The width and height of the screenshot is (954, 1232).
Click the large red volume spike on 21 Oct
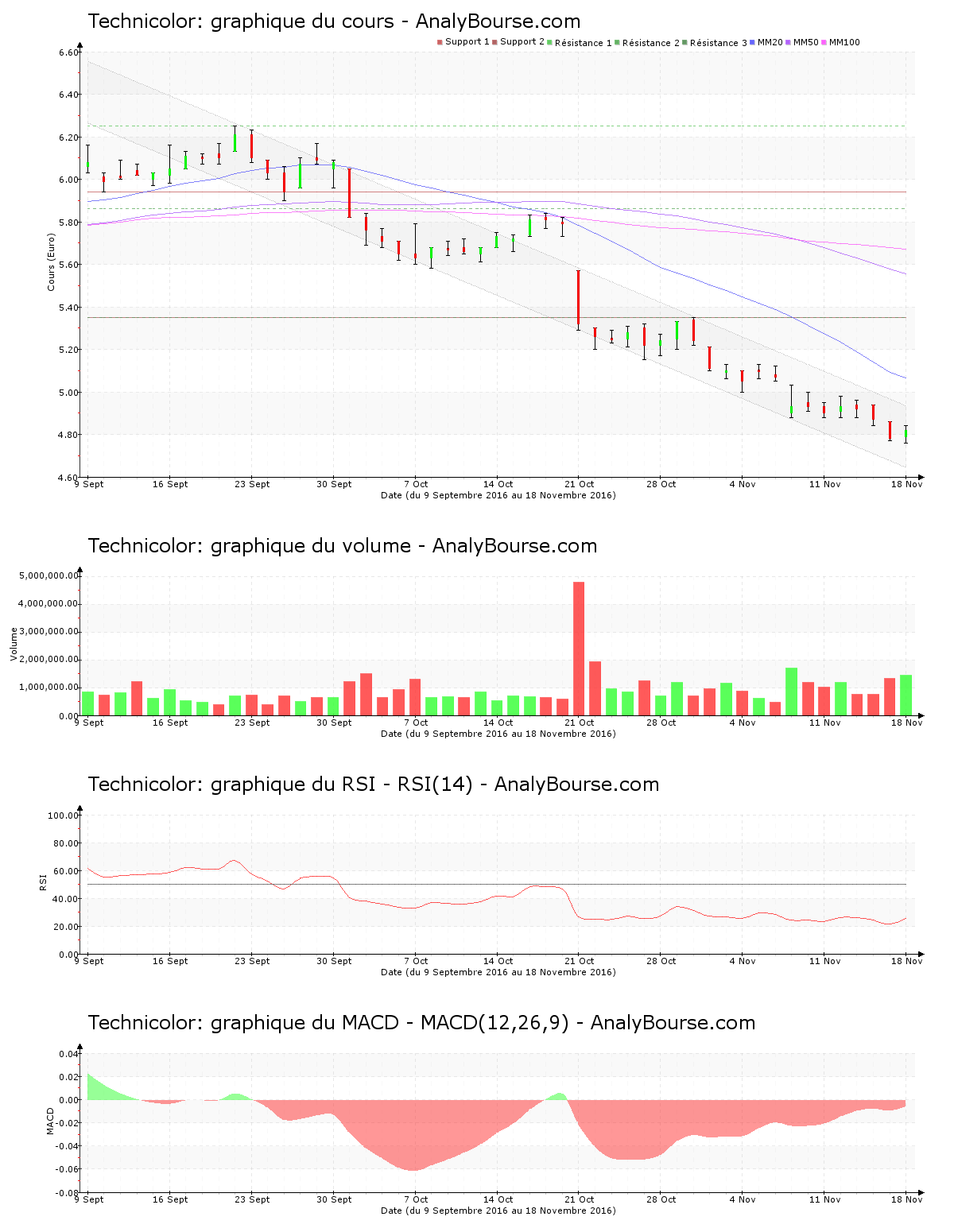pyautogui.click(x=579, y=648)
